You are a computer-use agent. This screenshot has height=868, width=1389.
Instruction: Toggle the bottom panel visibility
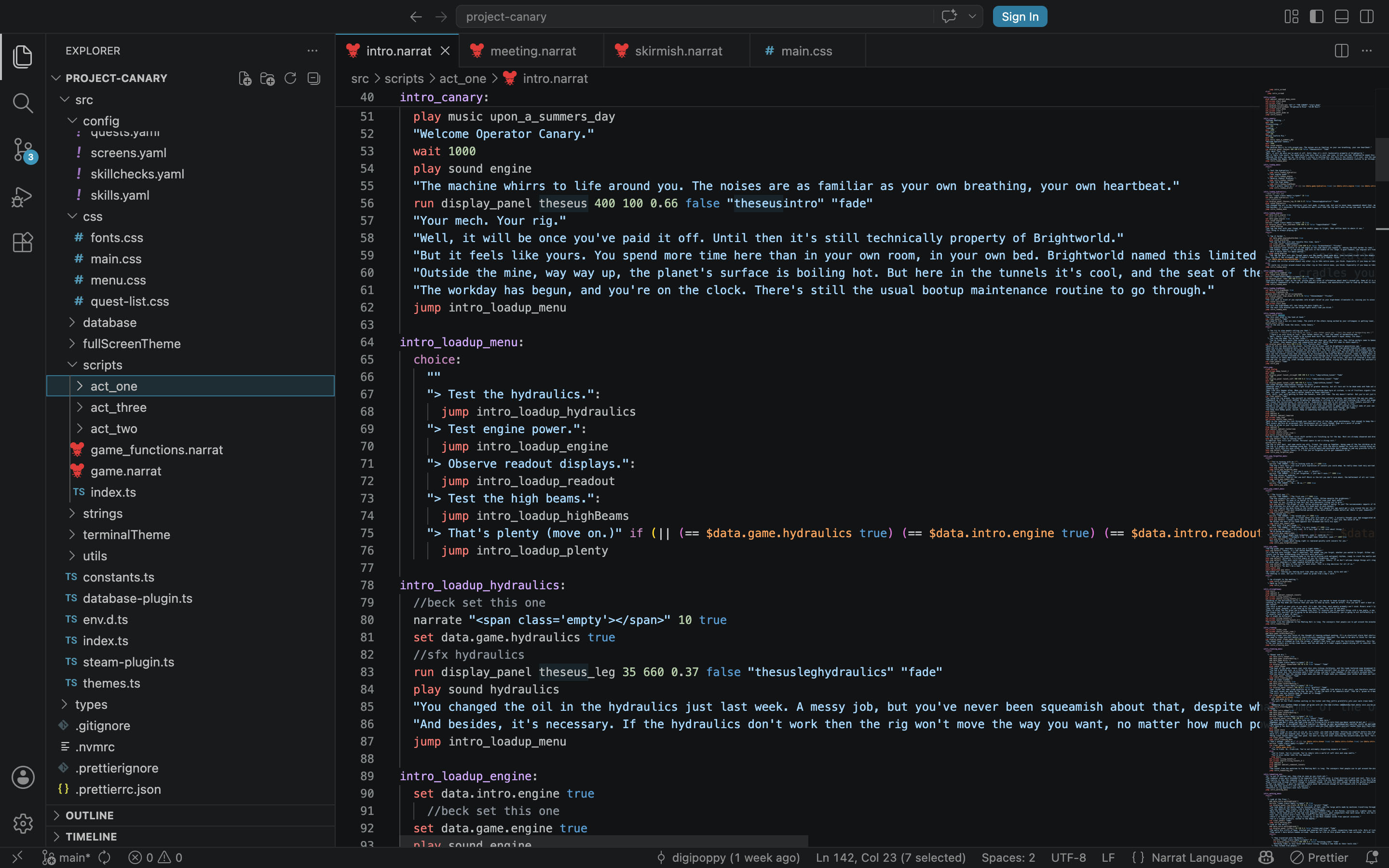[1341, 17]
